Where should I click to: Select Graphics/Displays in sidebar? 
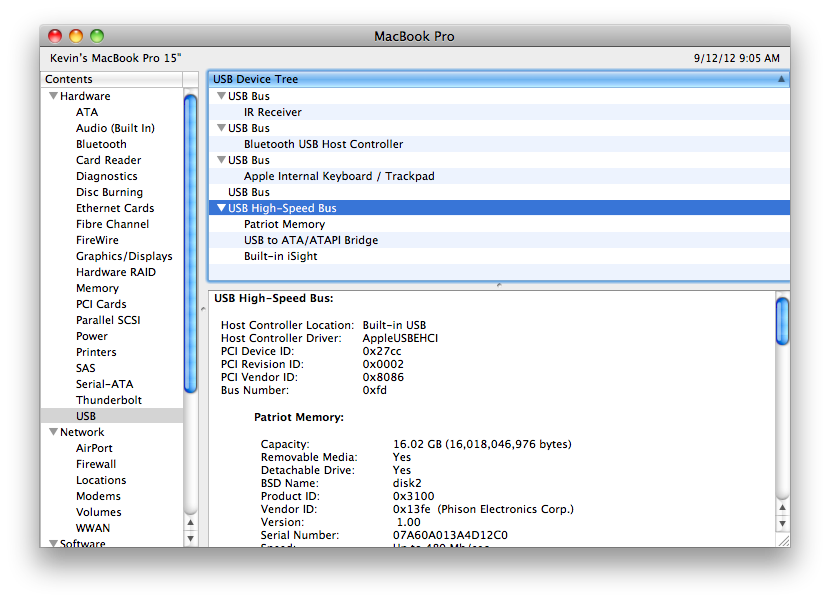point(124,256)
